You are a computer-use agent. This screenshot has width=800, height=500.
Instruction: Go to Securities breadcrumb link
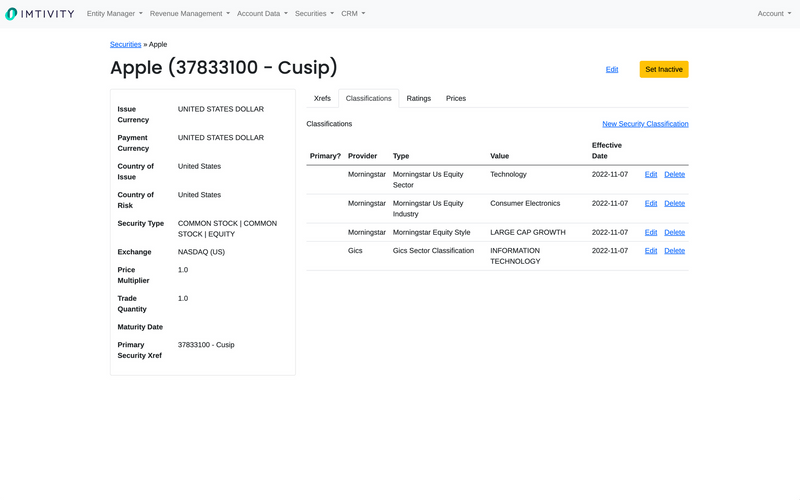point(125,44)
